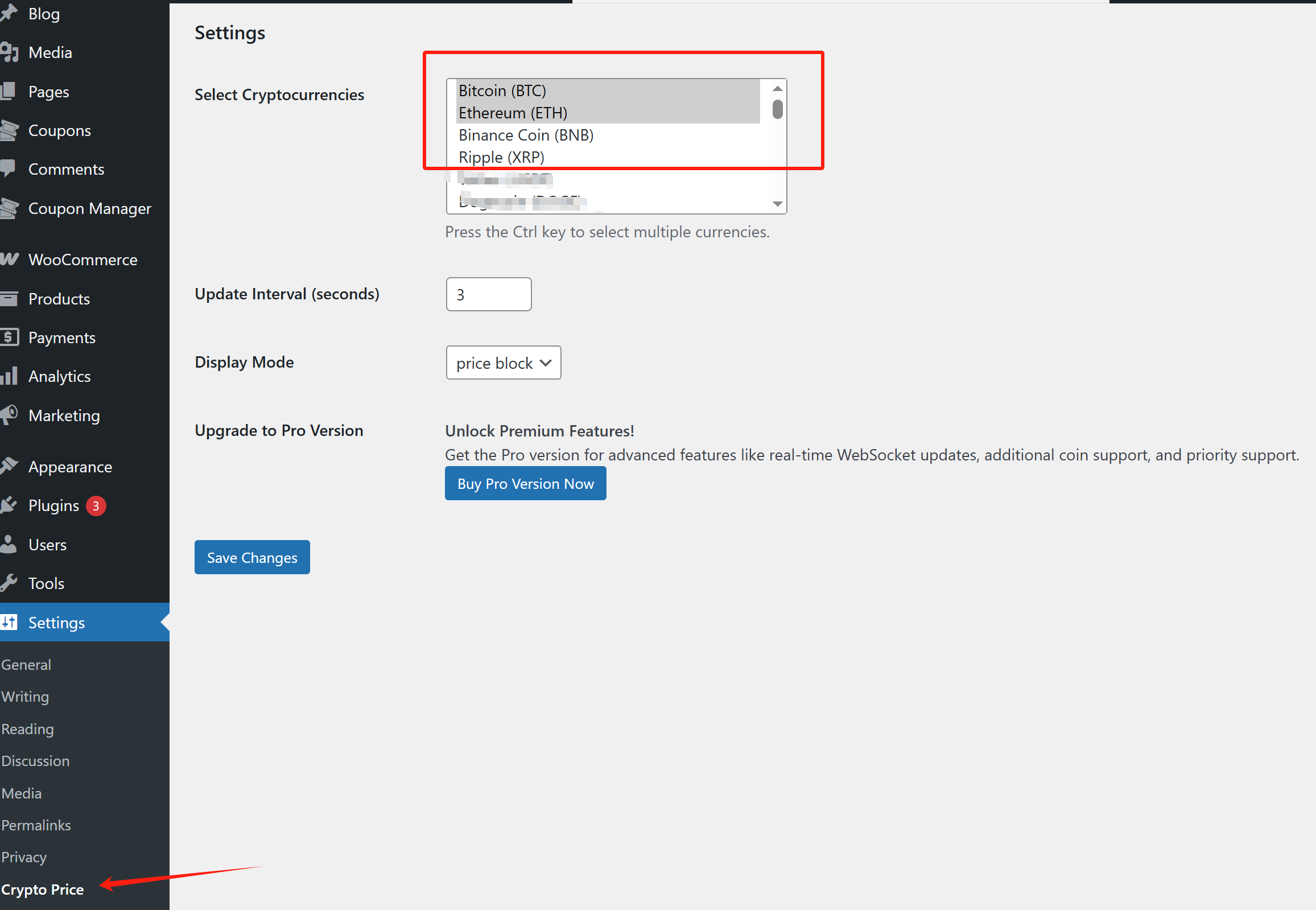Click the Appearance paintbrush icon

pos(9,467)
